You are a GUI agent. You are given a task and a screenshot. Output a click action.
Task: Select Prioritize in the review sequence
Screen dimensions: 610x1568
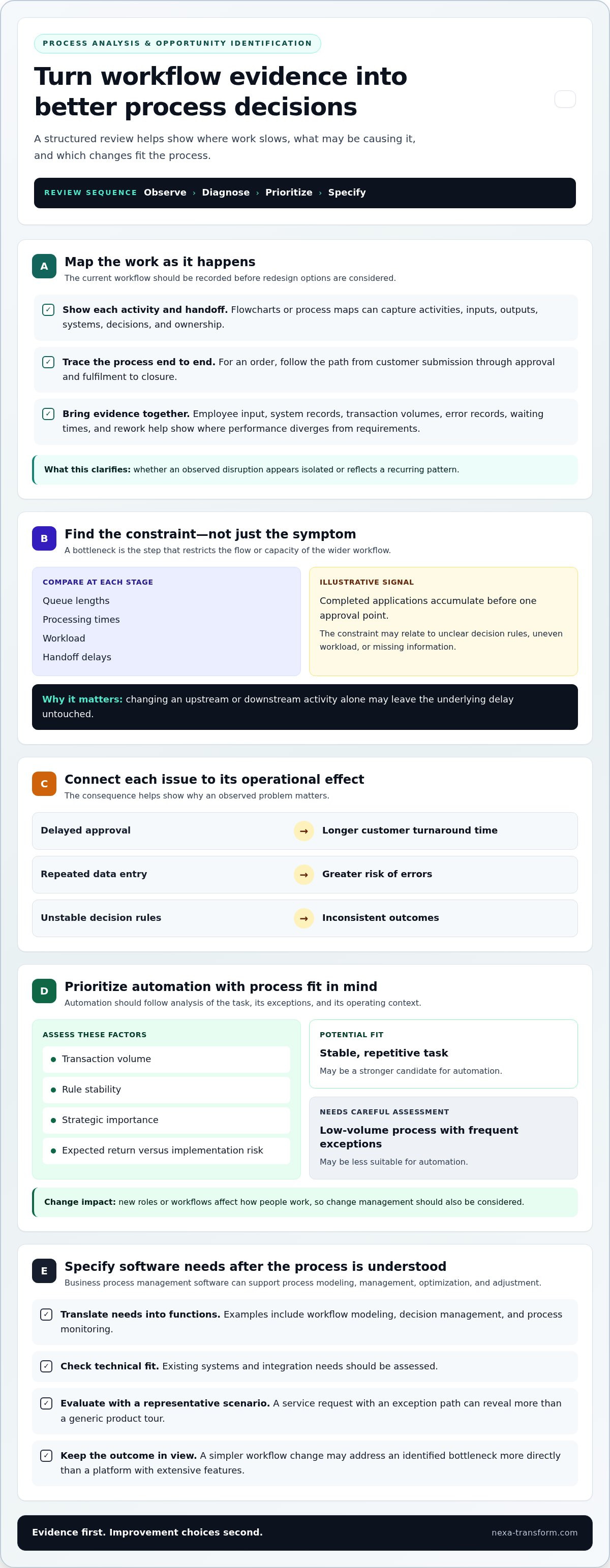pos(289,193)
